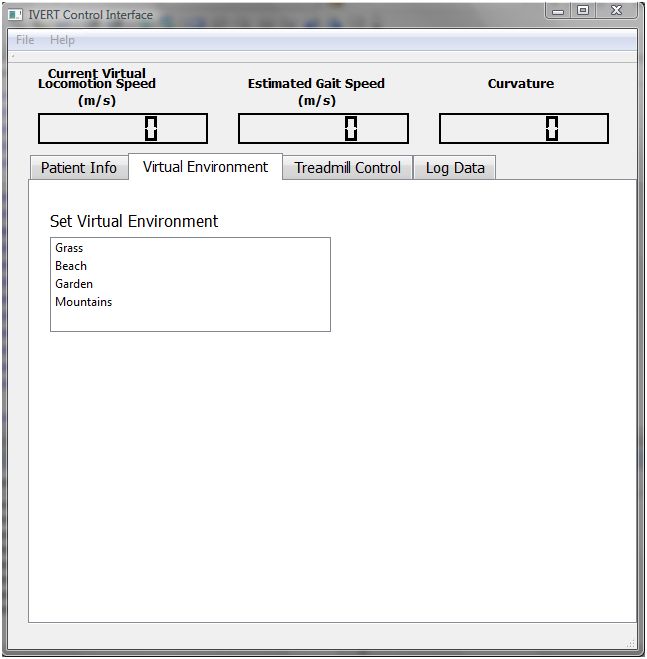Switch to the Patient Info tab
The width and height of the screenshot is (647, 659).
pos(79,168)
